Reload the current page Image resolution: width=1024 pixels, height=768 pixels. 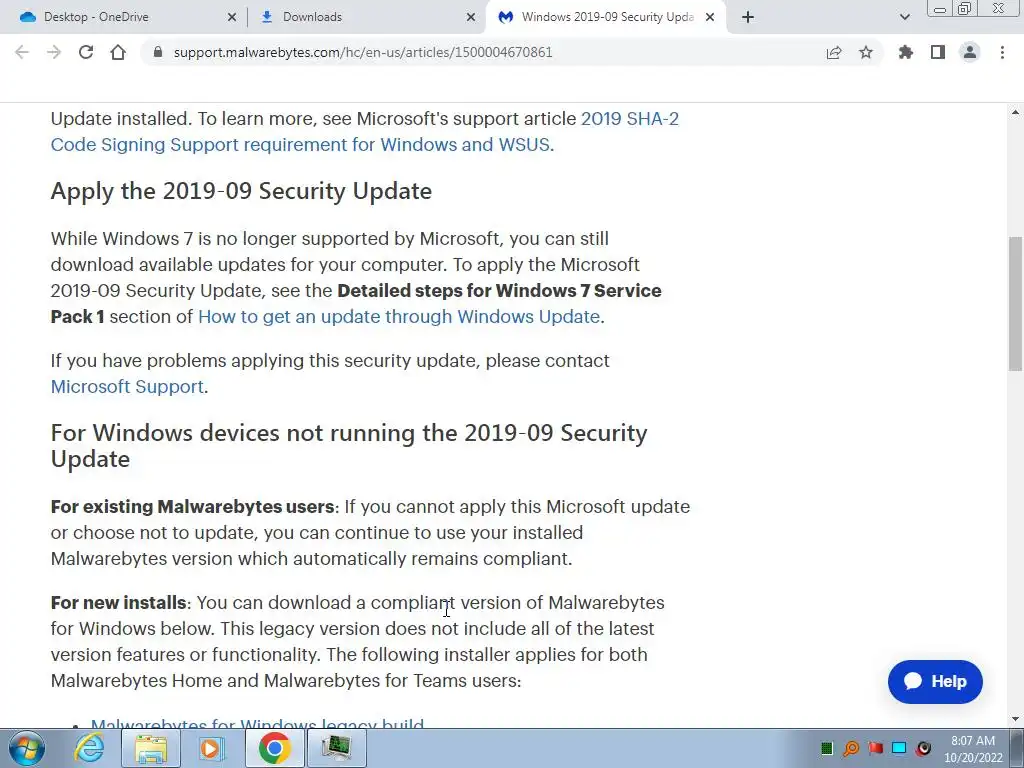tap(86, 52)
